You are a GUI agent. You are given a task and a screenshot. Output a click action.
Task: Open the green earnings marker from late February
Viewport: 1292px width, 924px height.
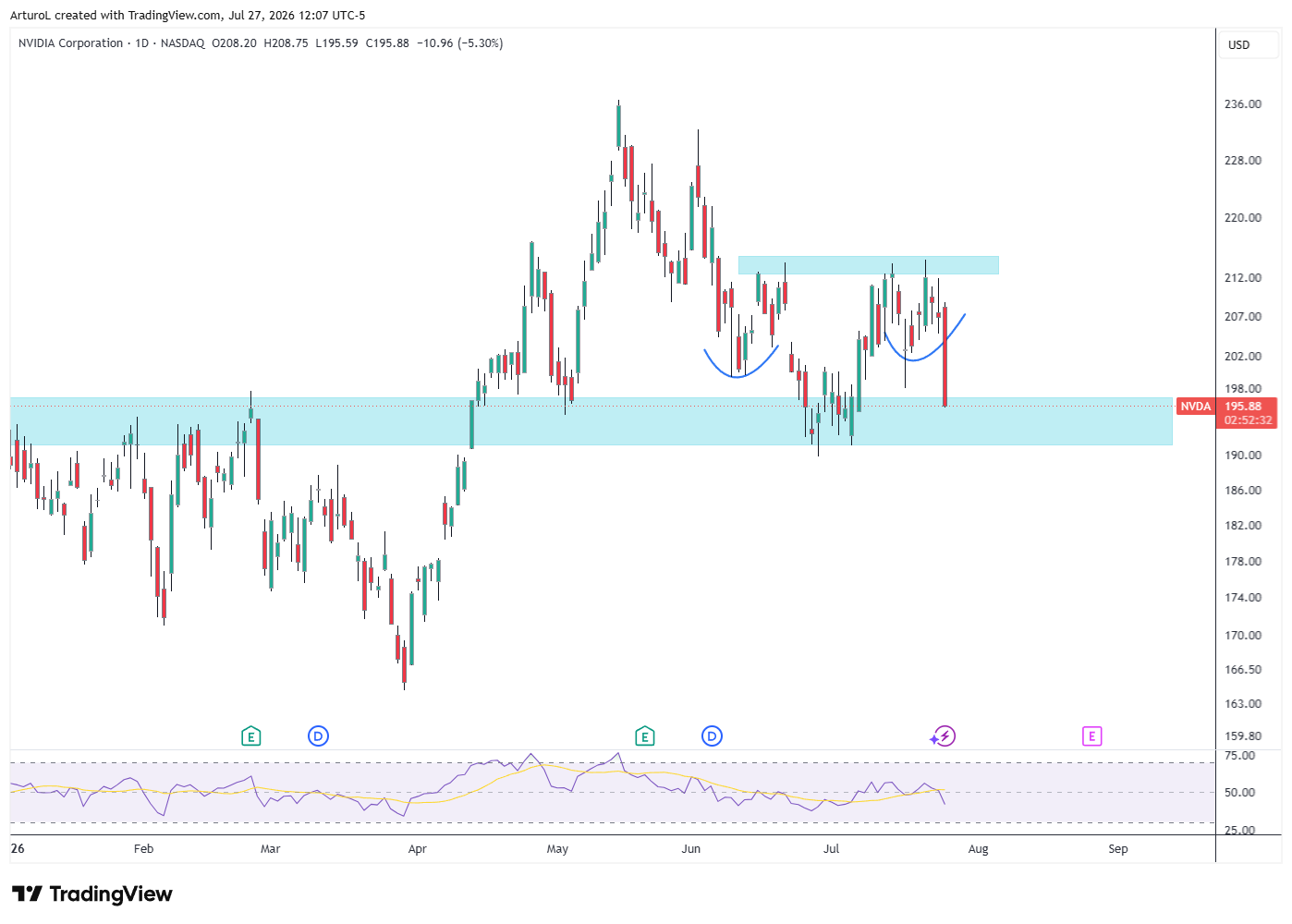tap(250, 736)
